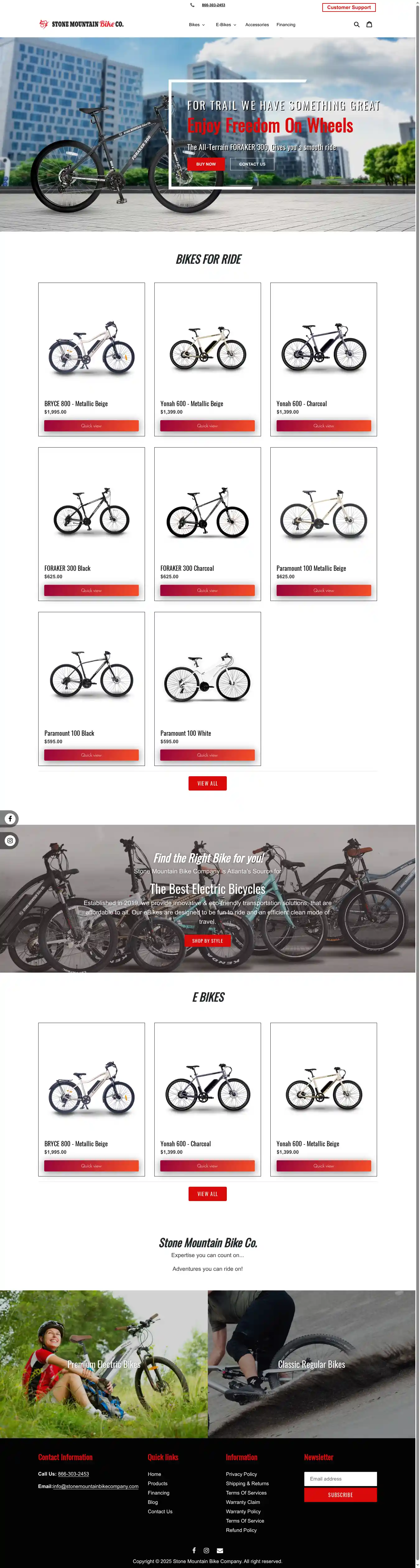Screen dimensions: 420x1568
Task: Click the SHOP BY STYLE button
Action: pos(208,941)
